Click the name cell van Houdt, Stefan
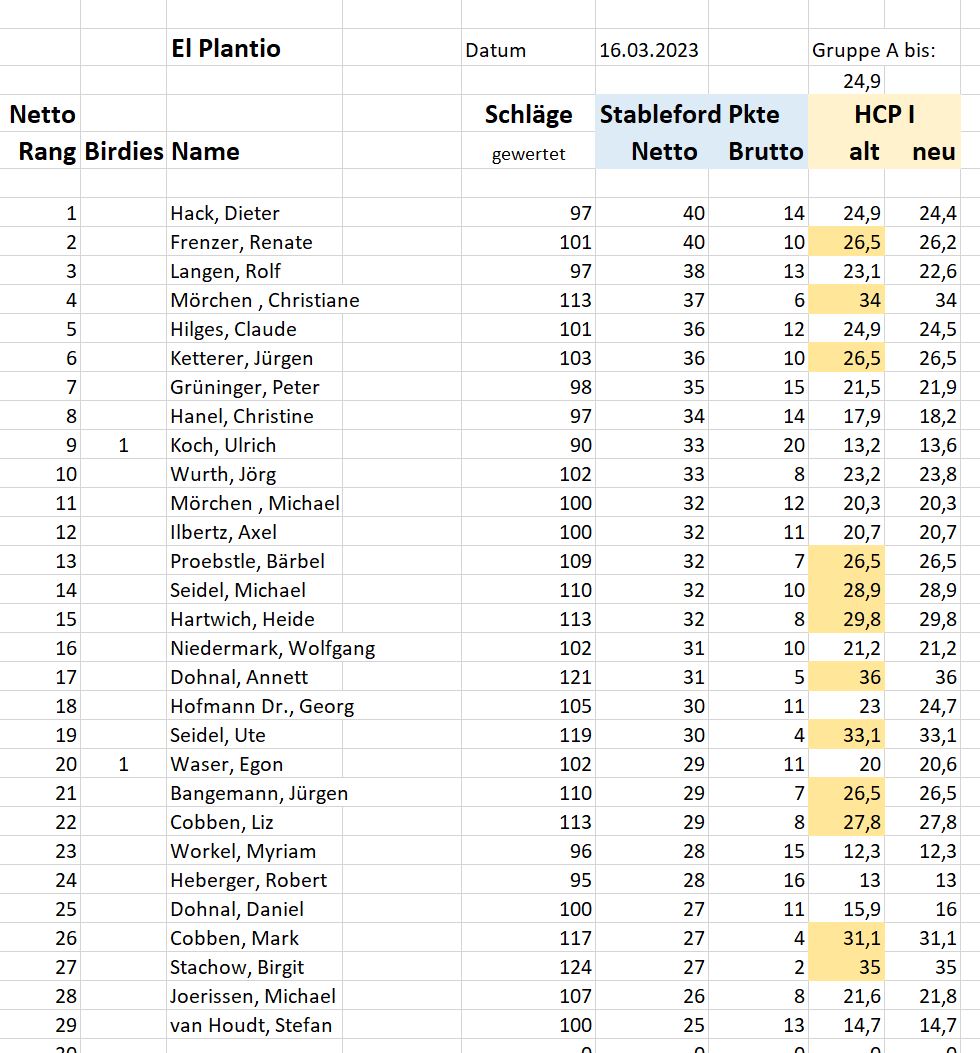 (x=254, y=1025)
